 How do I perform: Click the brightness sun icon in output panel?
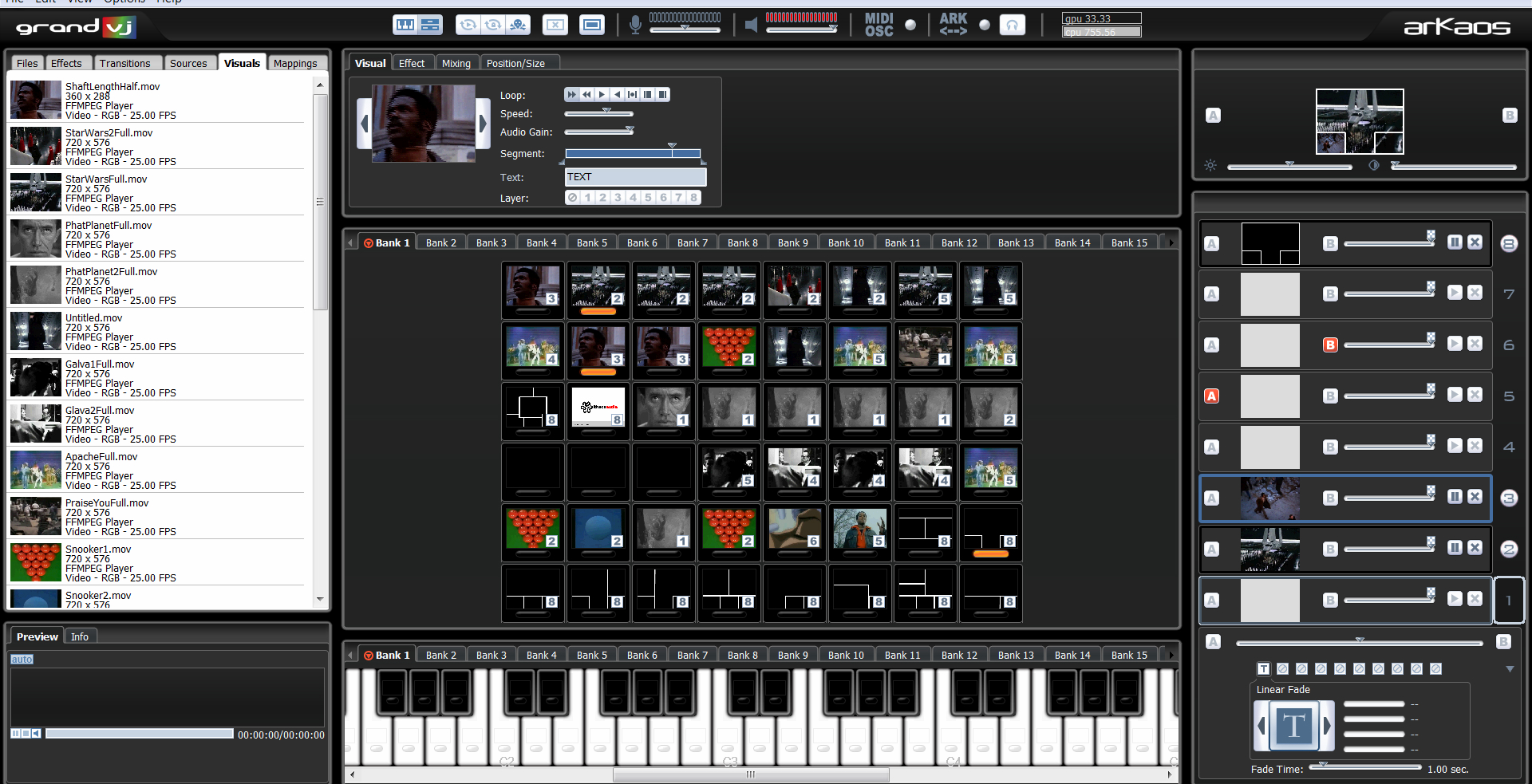1210,166
